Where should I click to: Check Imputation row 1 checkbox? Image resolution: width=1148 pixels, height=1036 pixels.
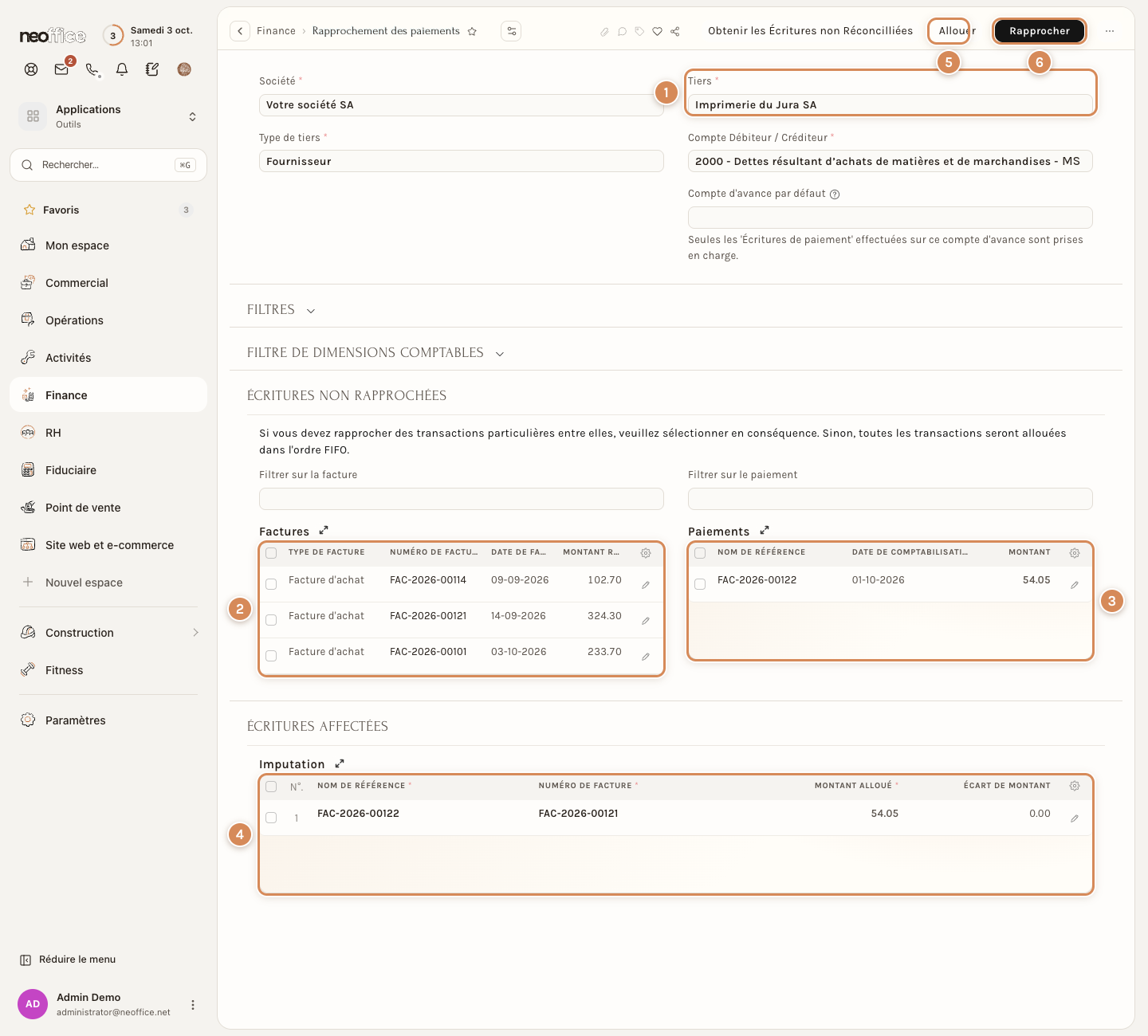(271, 818)
